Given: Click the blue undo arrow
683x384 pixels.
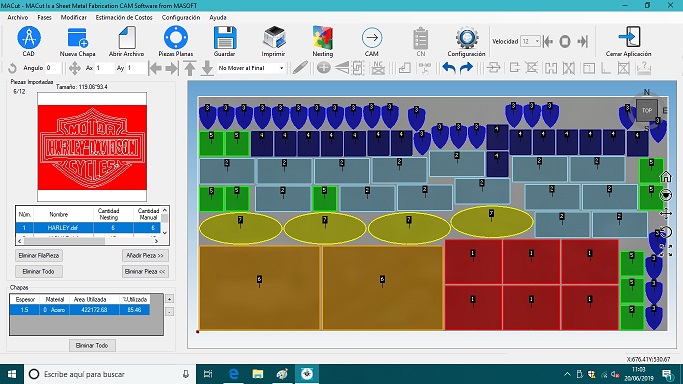Looking at the screenshot, I should pyautogui.click(x=449, y=68).
